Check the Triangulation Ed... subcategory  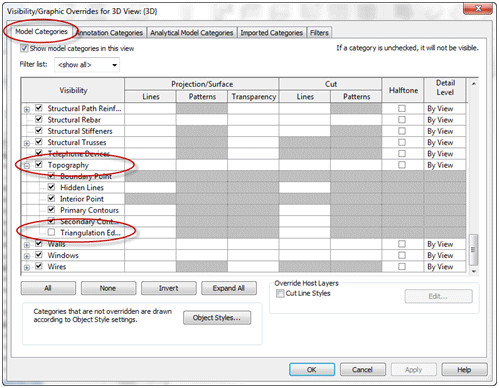[51, 232]
